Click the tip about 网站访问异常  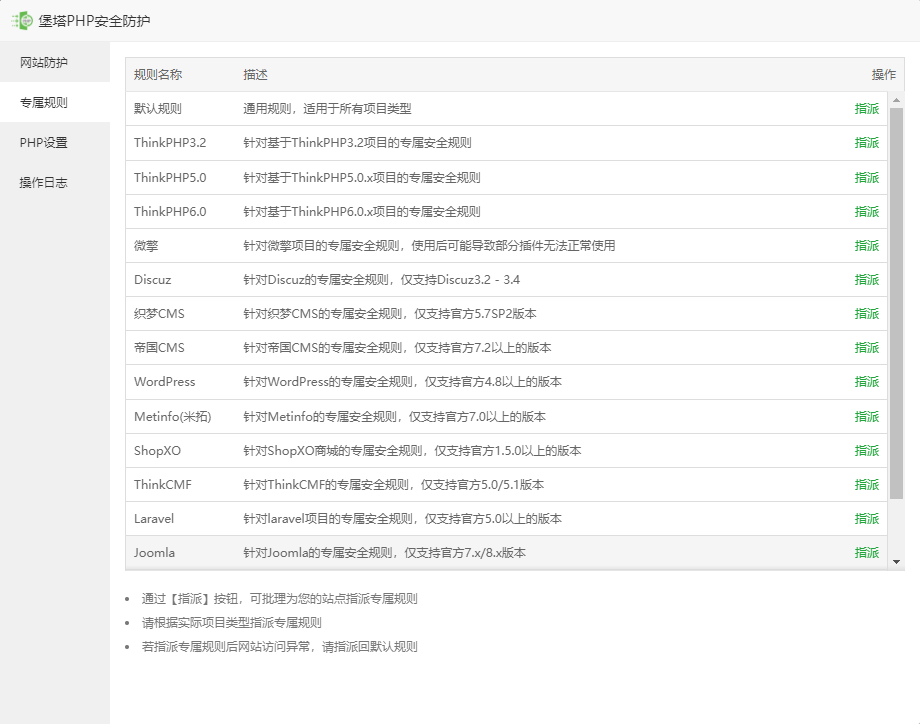pyautogui.click(x=279, y=647)
